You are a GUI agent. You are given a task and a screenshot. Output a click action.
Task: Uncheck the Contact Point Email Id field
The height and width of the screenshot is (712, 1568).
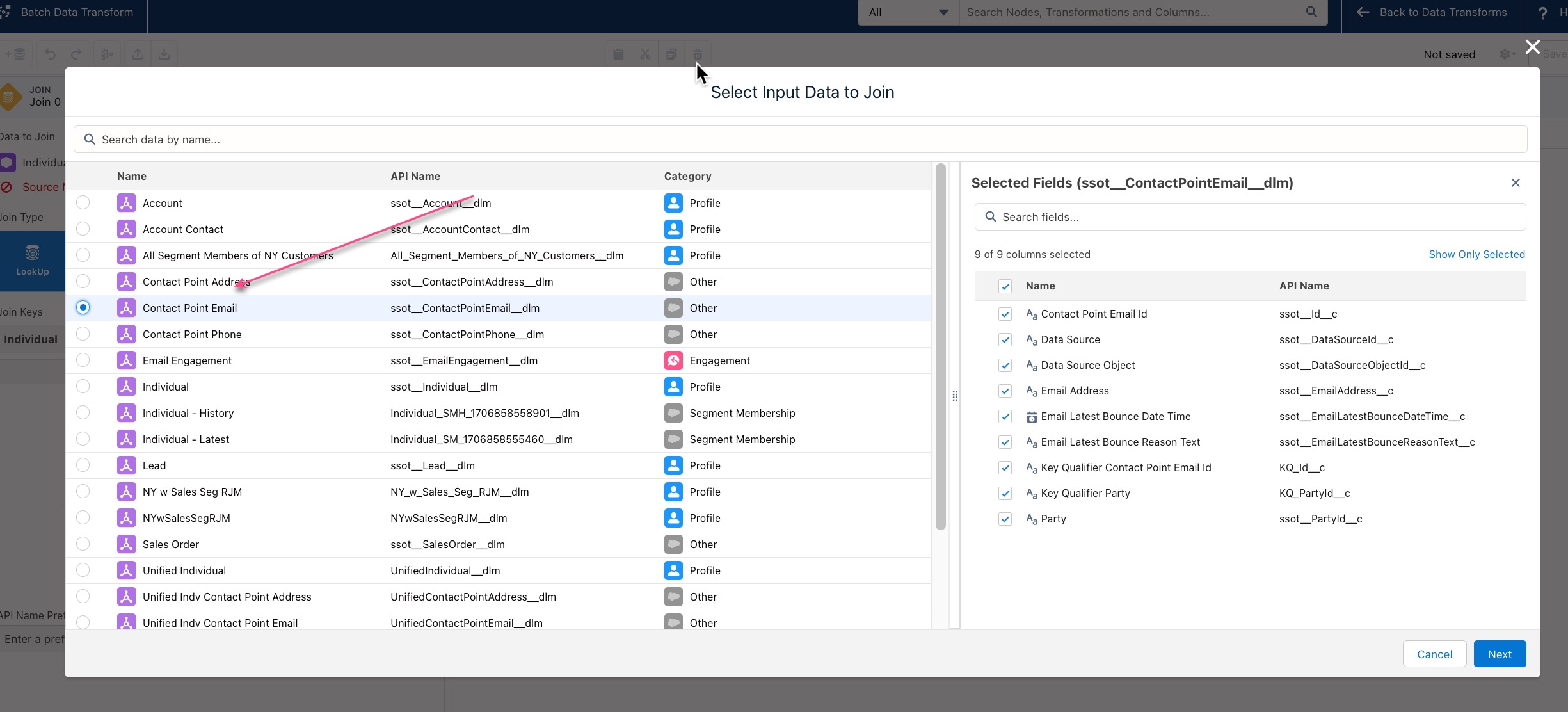pyautogui.click(x=1005, y=314)
